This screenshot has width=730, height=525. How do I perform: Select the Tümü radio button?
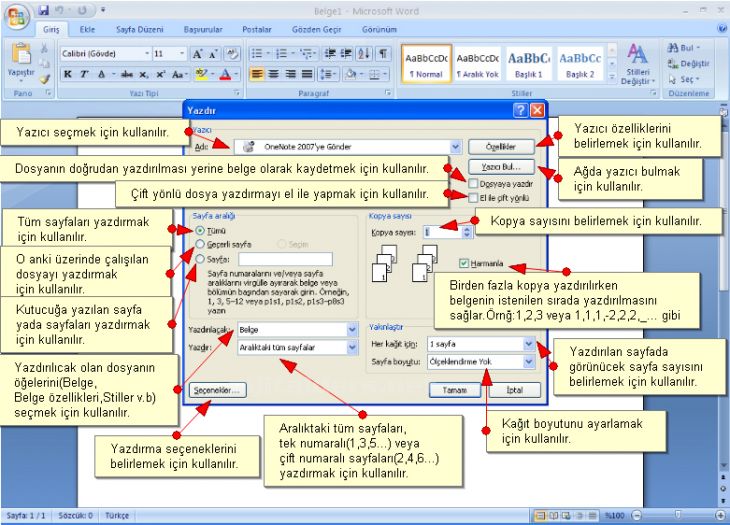pos(200,230)
